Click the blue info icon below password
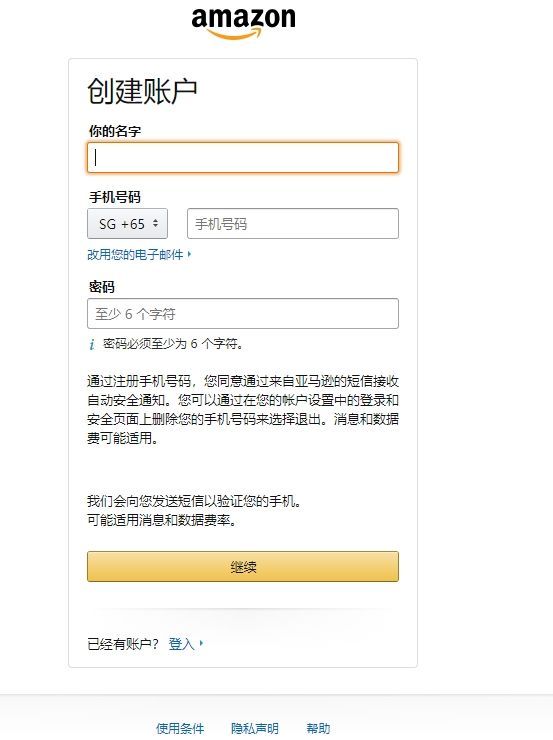The height and width of the screenshot is (740, 553). click(x=92, y=345)
